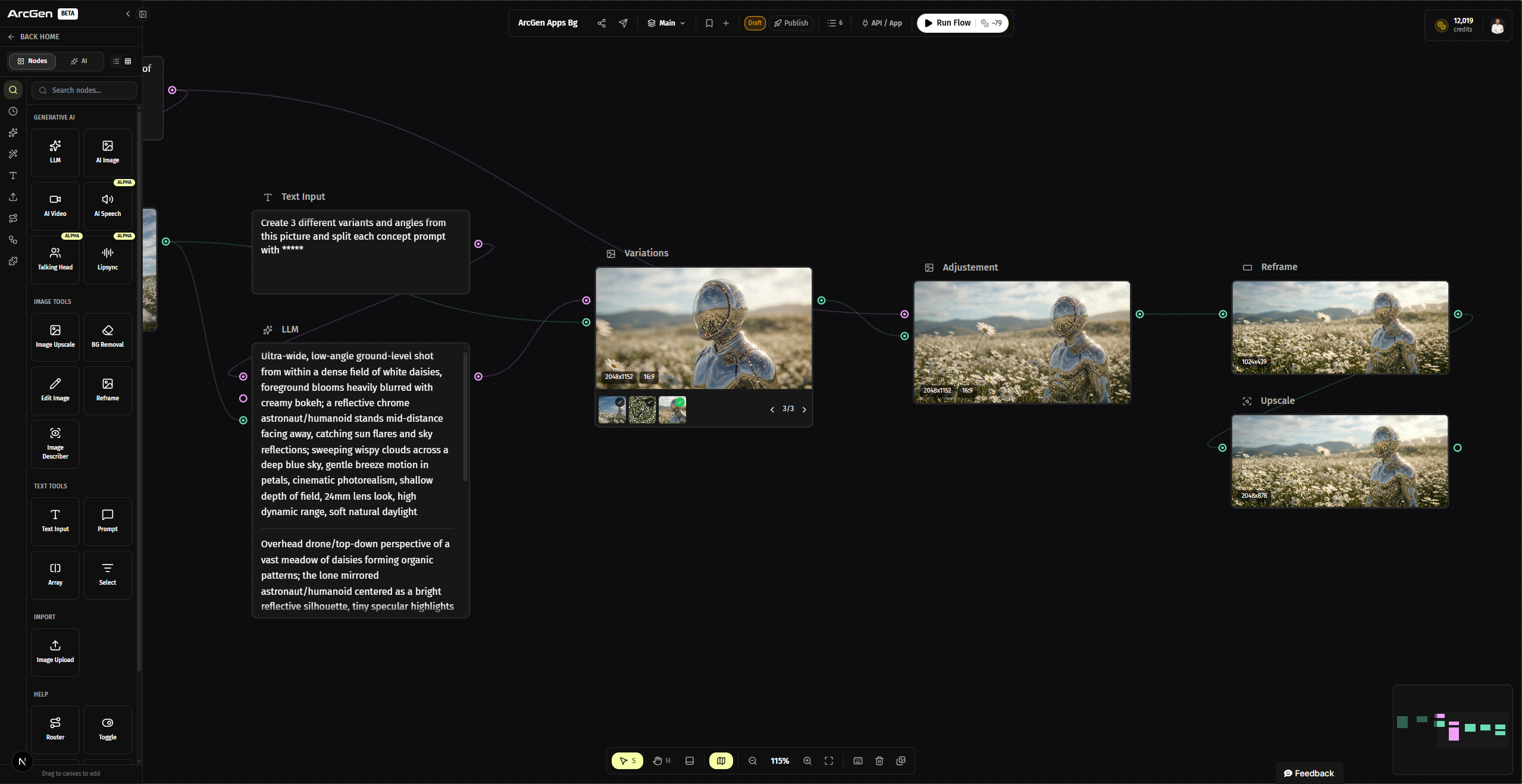Switch to the AI tab
Viewport: 1522px width, 784px height.
coord(79,61)
